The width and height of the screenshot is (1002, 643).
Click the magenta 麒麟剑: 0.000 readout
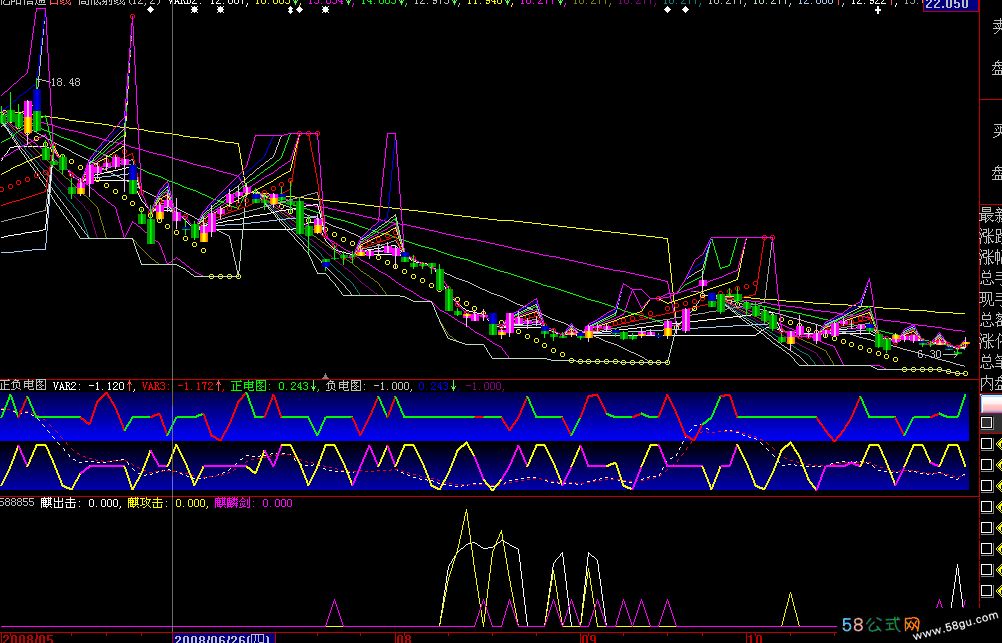pos(253,503)
